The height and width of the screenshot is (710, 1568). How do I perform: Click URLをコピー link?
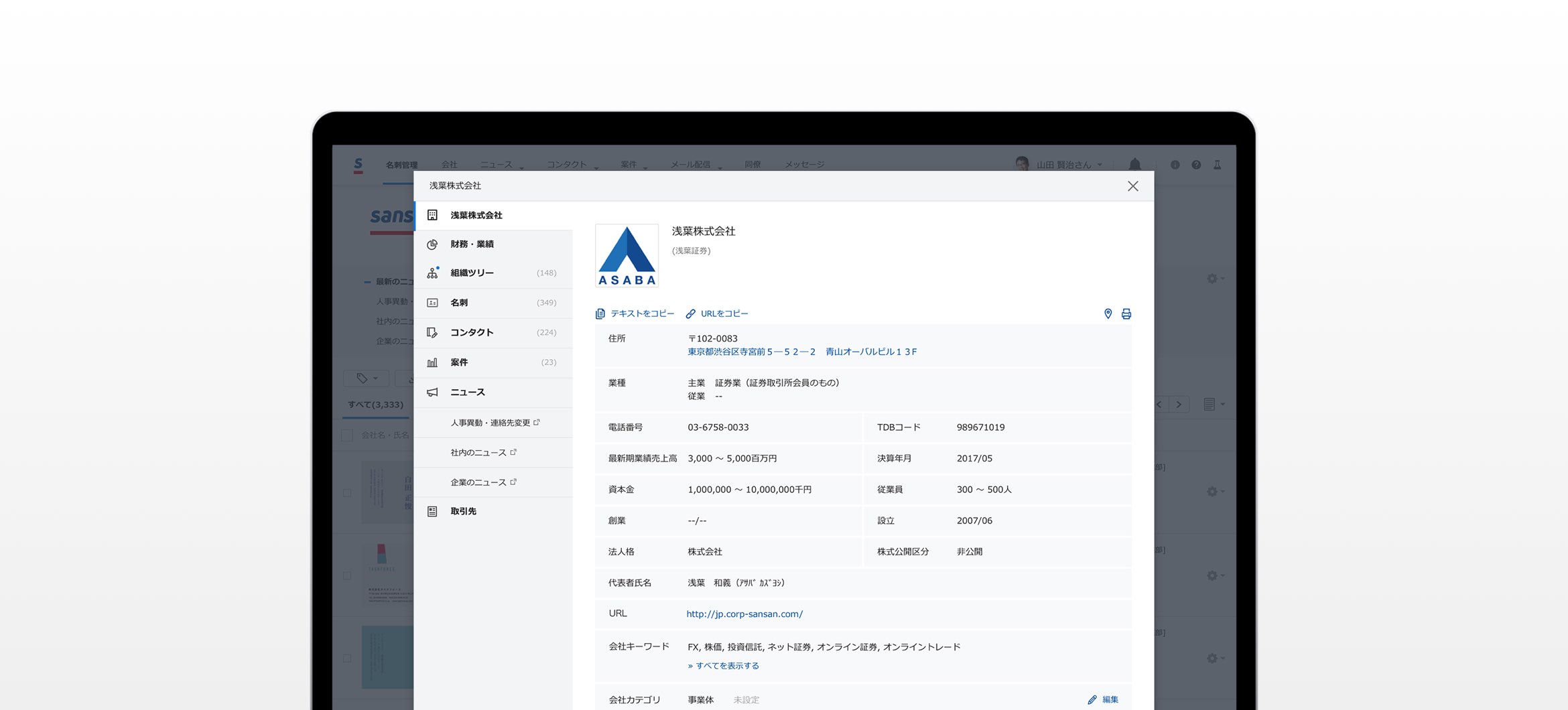717,313
